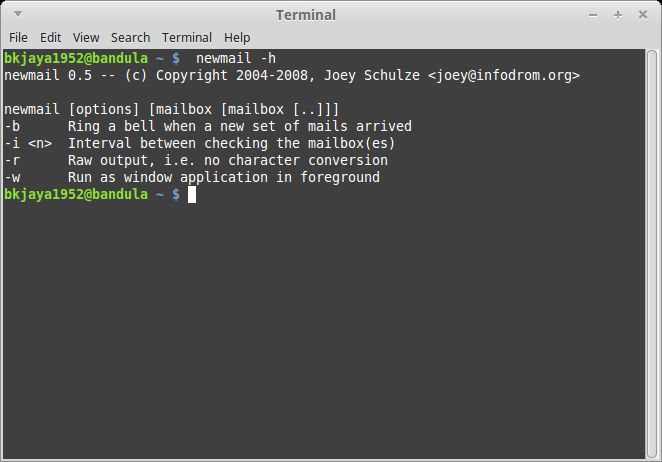Close the Terminal window
Viewport: 662px width, 462px height.
pos(643,15)
